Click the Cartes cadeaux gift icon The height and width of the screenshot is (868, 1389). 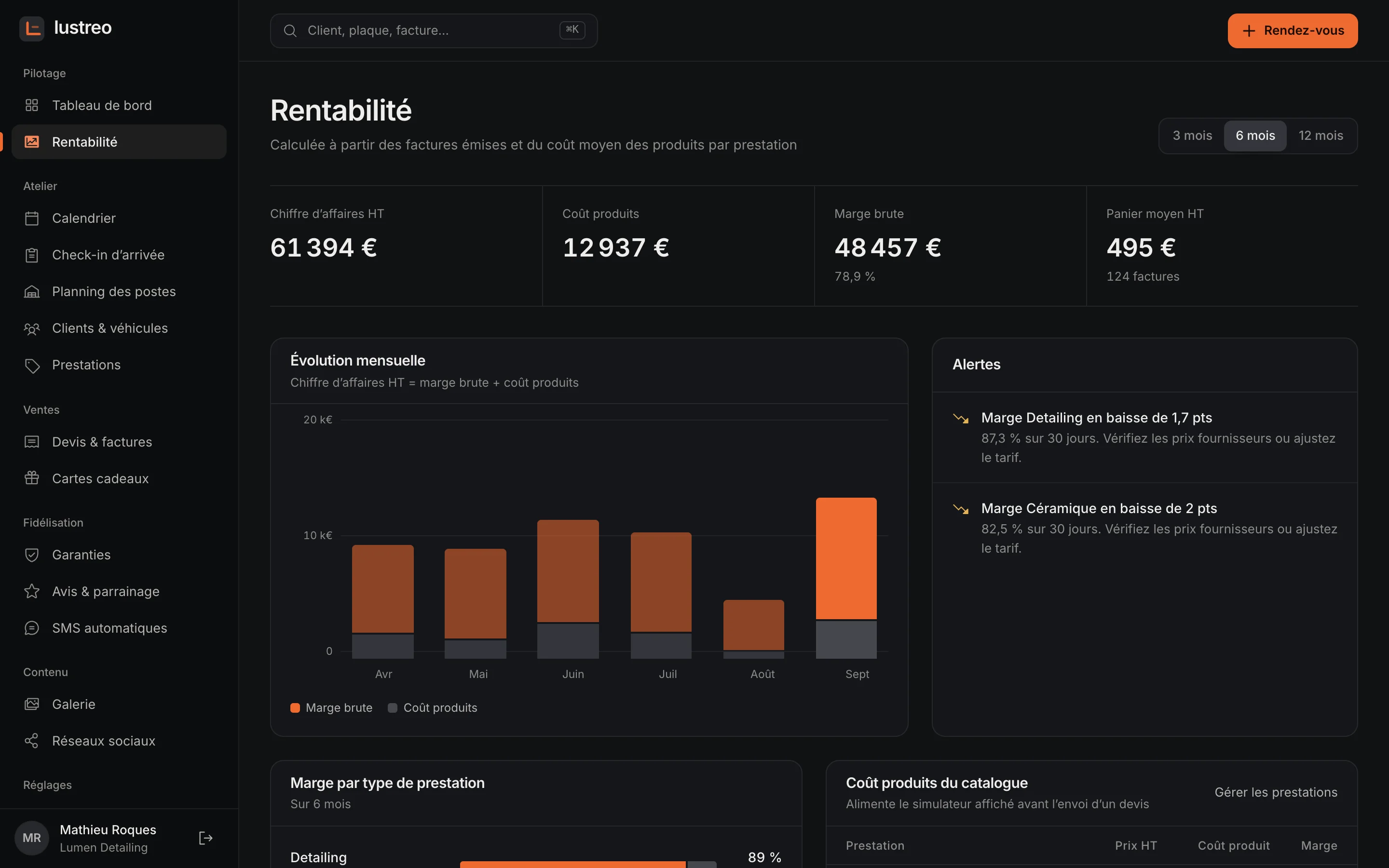(x=31, y=478)
